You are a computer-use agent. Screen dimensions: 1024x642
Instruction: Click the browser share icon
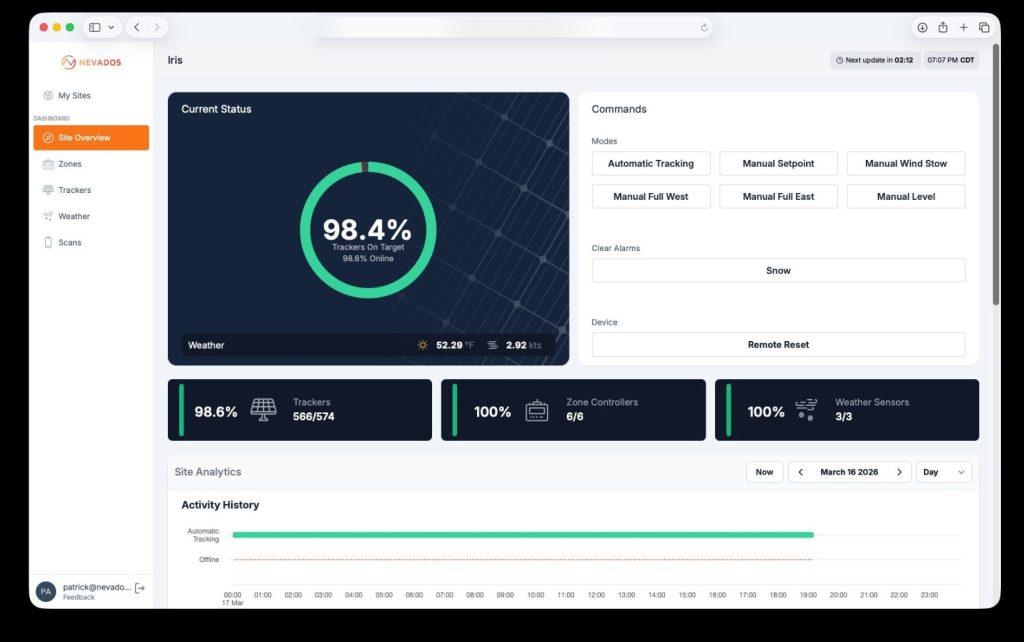943,27
